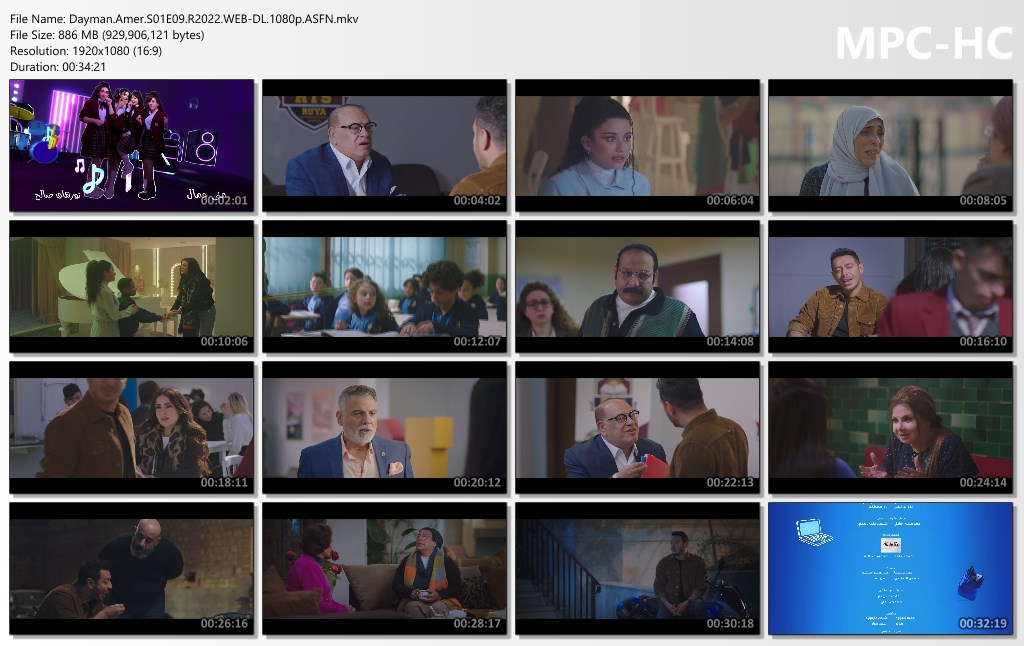Choose the thumbnail at 00:08:05
This screenshot has width=1024, height=646.
(891, 145)
